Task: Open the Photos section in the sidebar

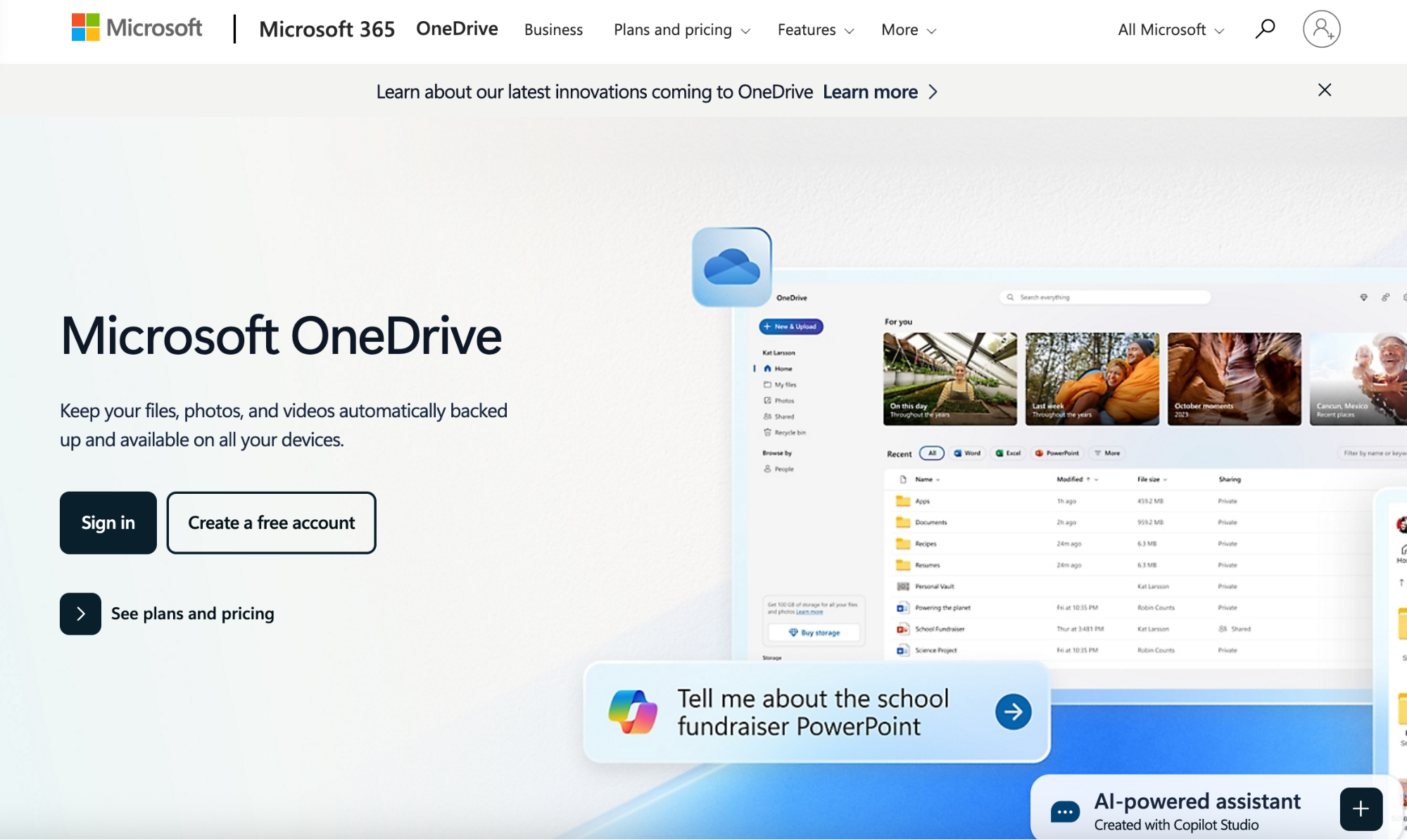Action: (x=769, y=400)
